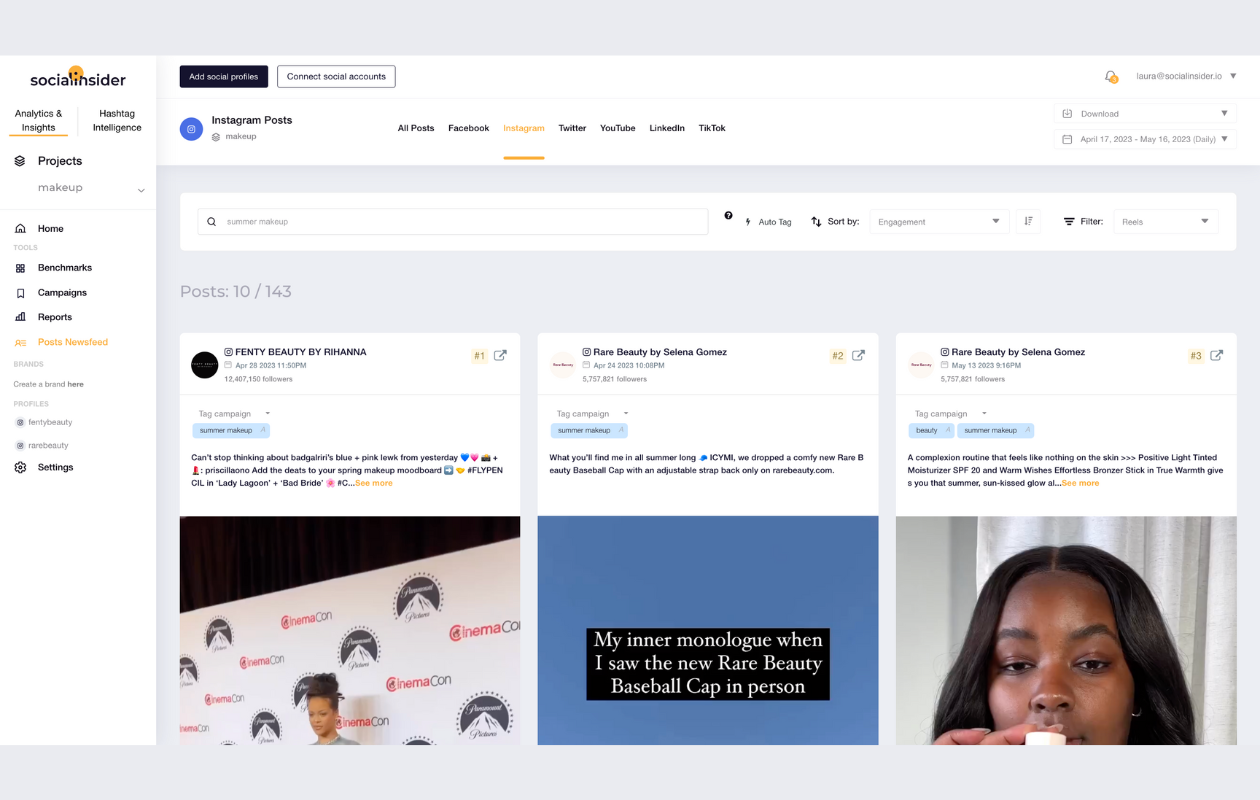Click the Settings gear icon
Image resolution: width=1260 pixels, height=800 pixels.
[20, 467]
